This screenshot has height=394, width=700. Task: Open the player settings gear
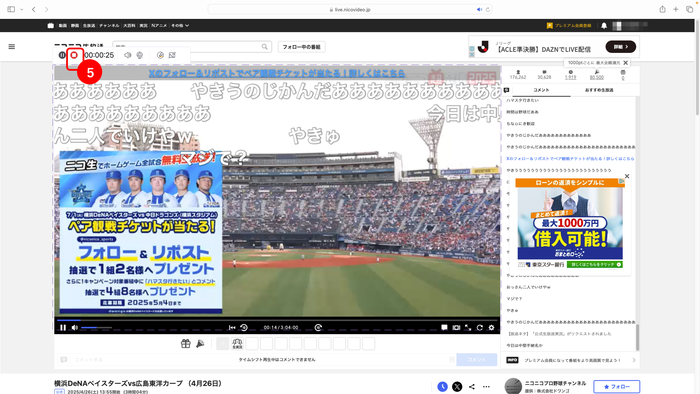(491, 328)
